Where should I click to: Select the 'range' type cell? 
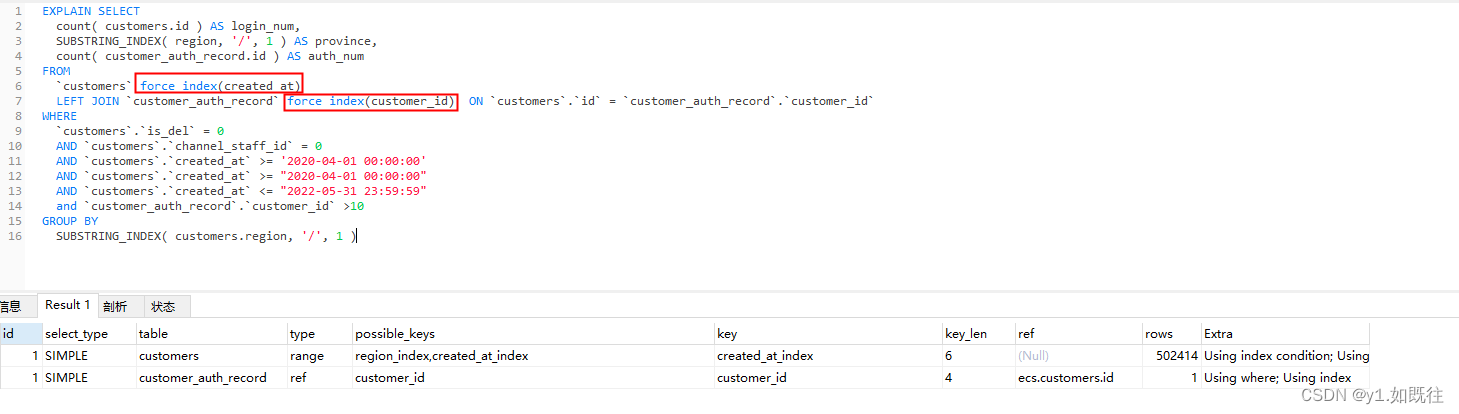click(319, 355)
